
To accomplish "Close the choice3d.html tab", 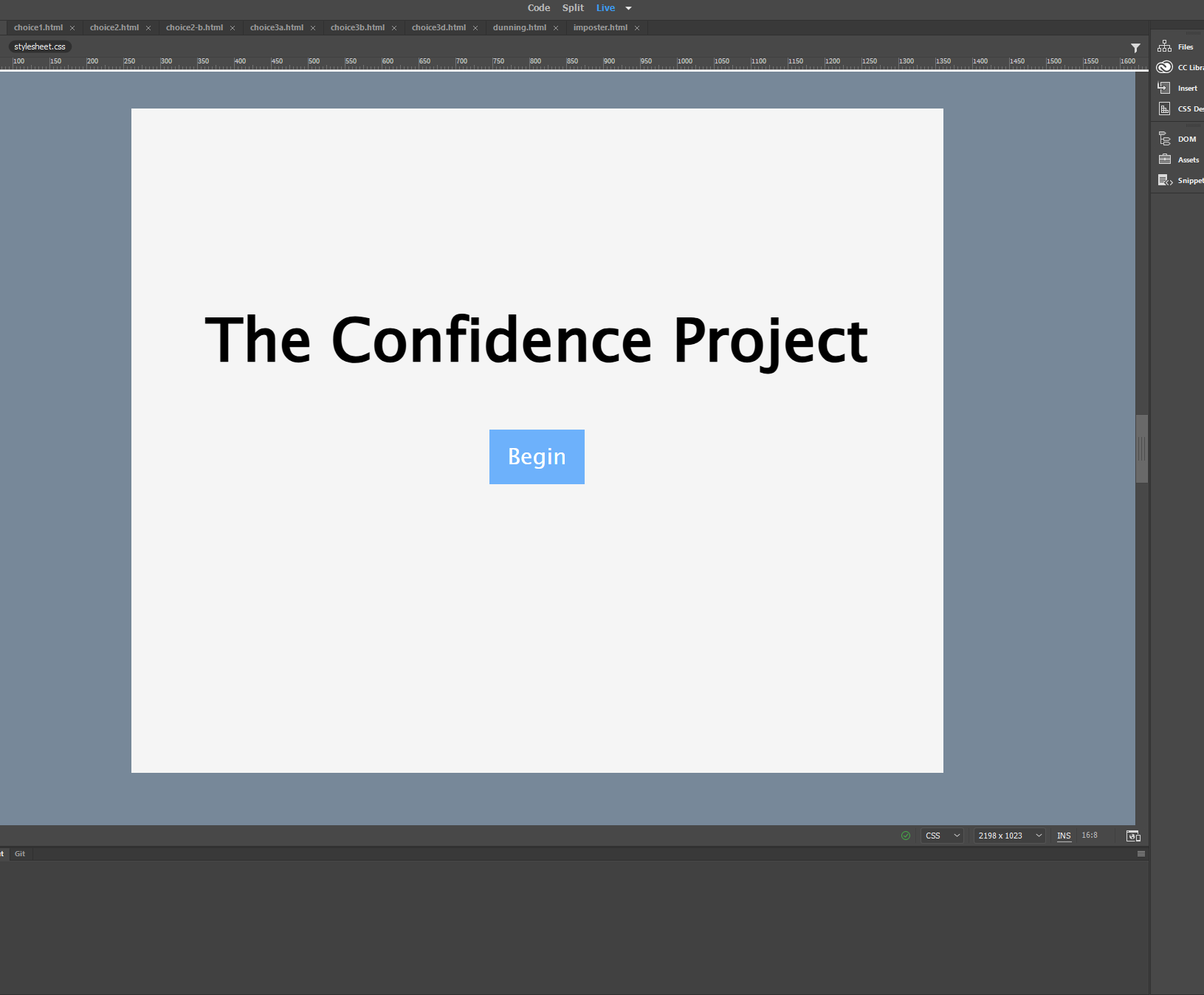I will tap(475, 28).
